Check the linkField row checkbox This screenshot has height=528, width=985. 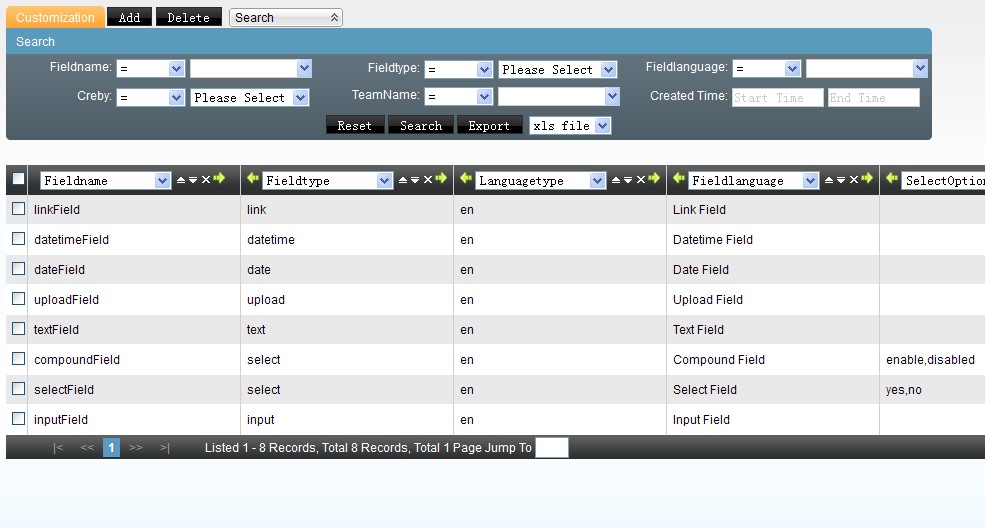tap(18, 209)
